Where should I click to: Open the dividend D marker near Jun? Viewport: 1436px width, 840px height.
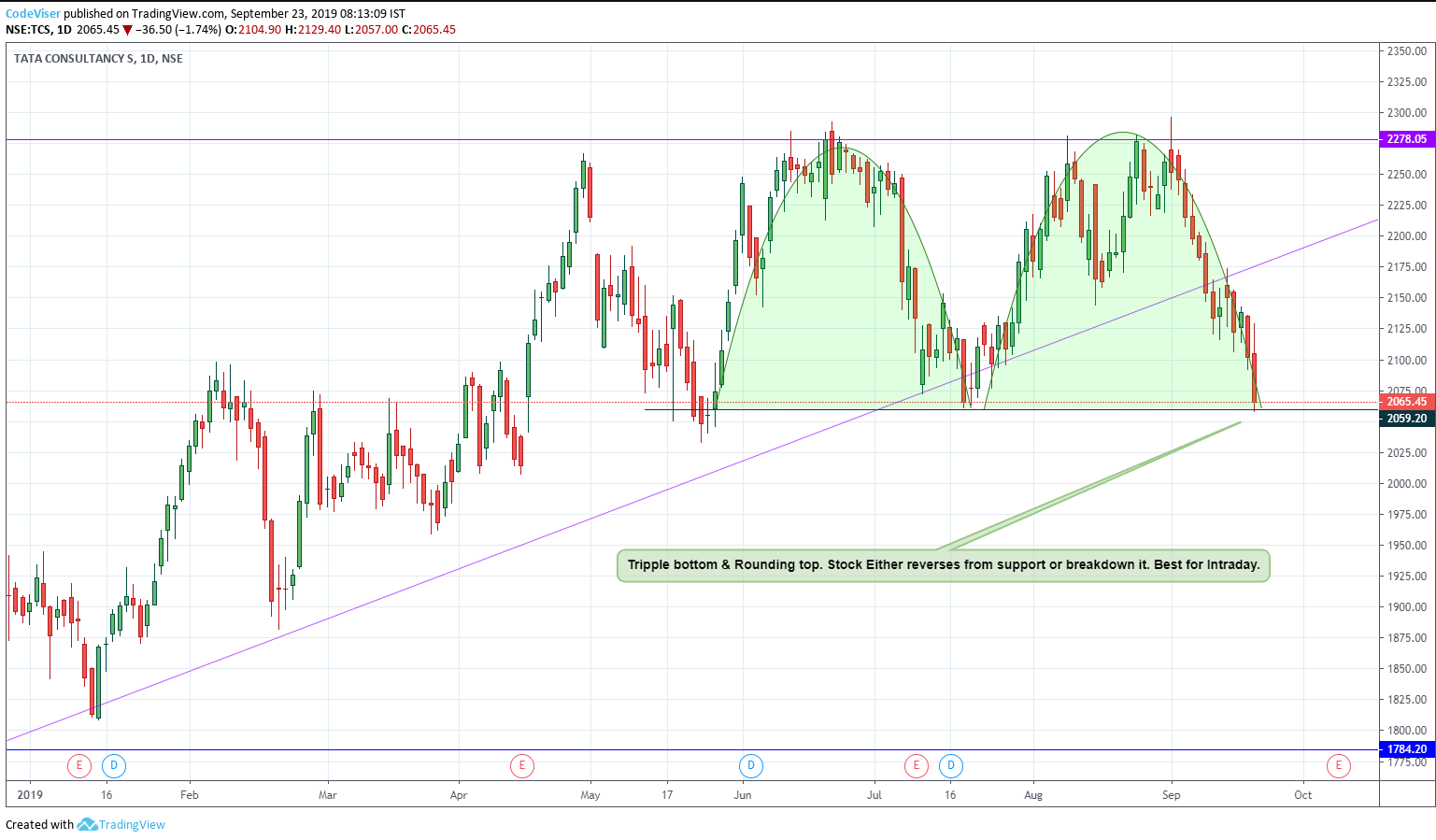pos(750,766)
